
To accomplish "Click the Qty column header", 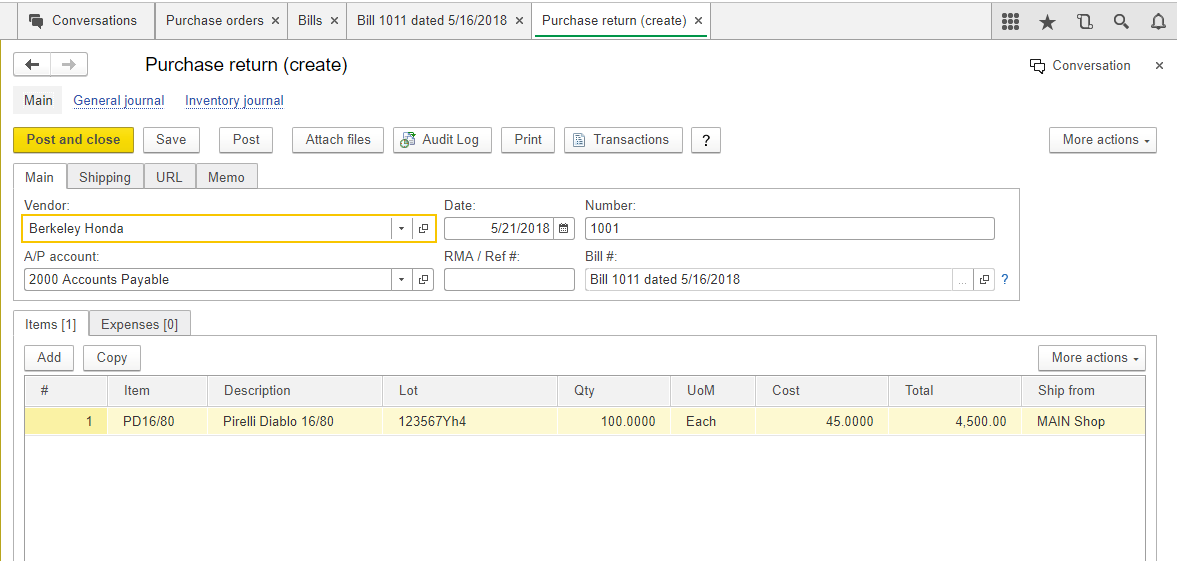I will point(614,391).
